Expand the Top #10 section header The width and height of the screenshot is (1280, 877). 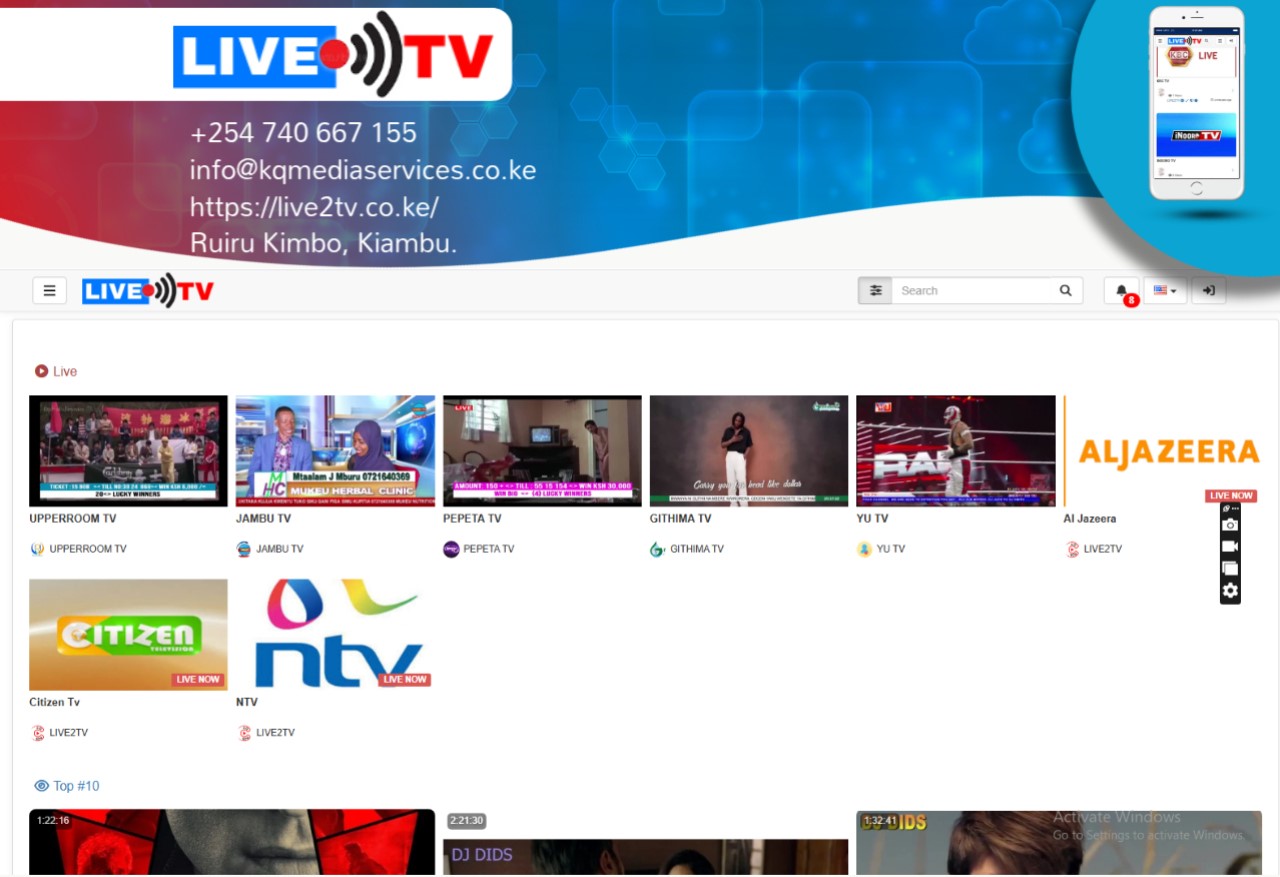(x=66, y=786)
